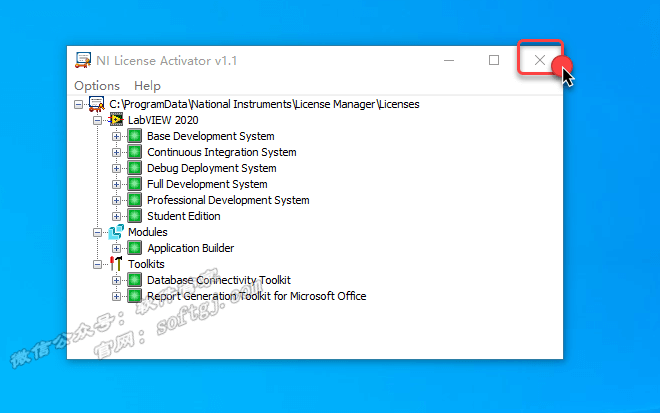Collapse the Toolkits node
The width and height of the screenshot is (660, 413).
(97, 264)
